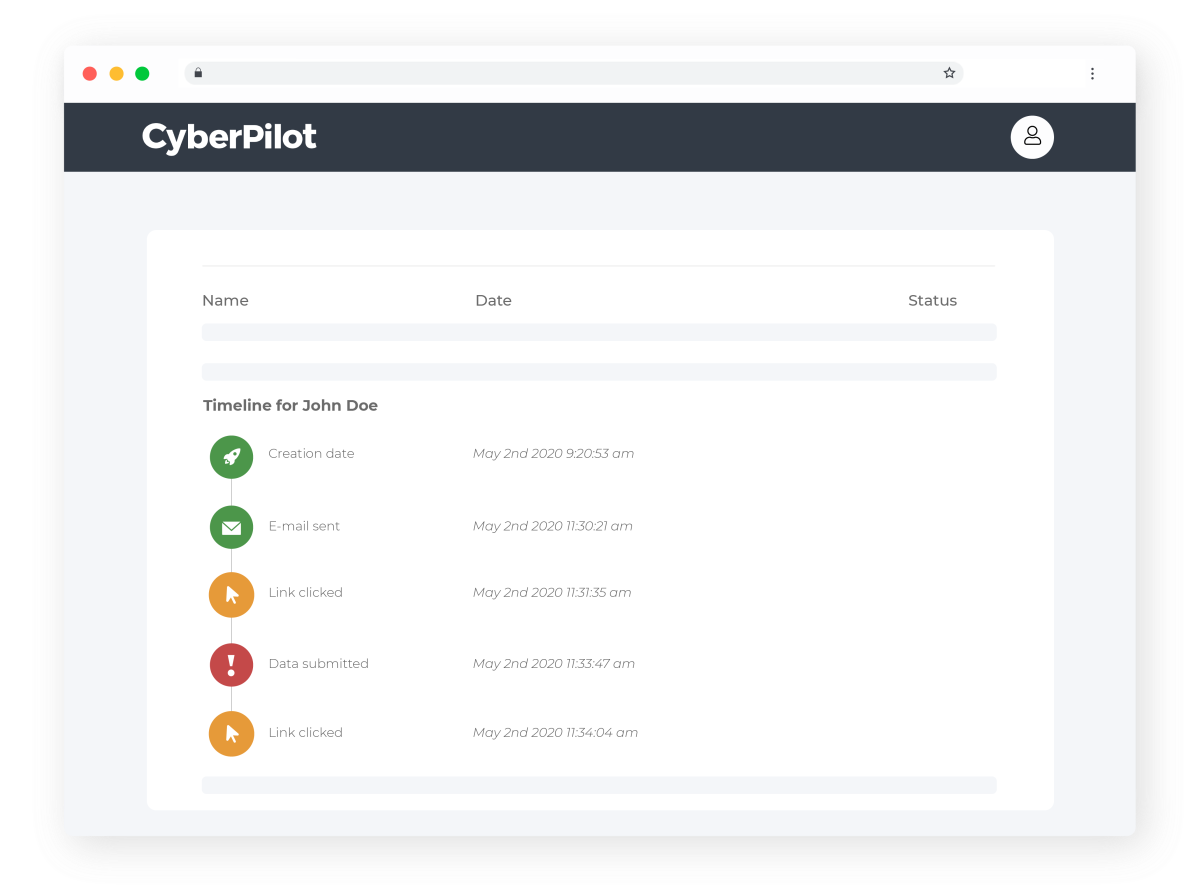Click the red close window button
Image resolution: width=1200 pixels, height=891 pixels.
(90, 73)
